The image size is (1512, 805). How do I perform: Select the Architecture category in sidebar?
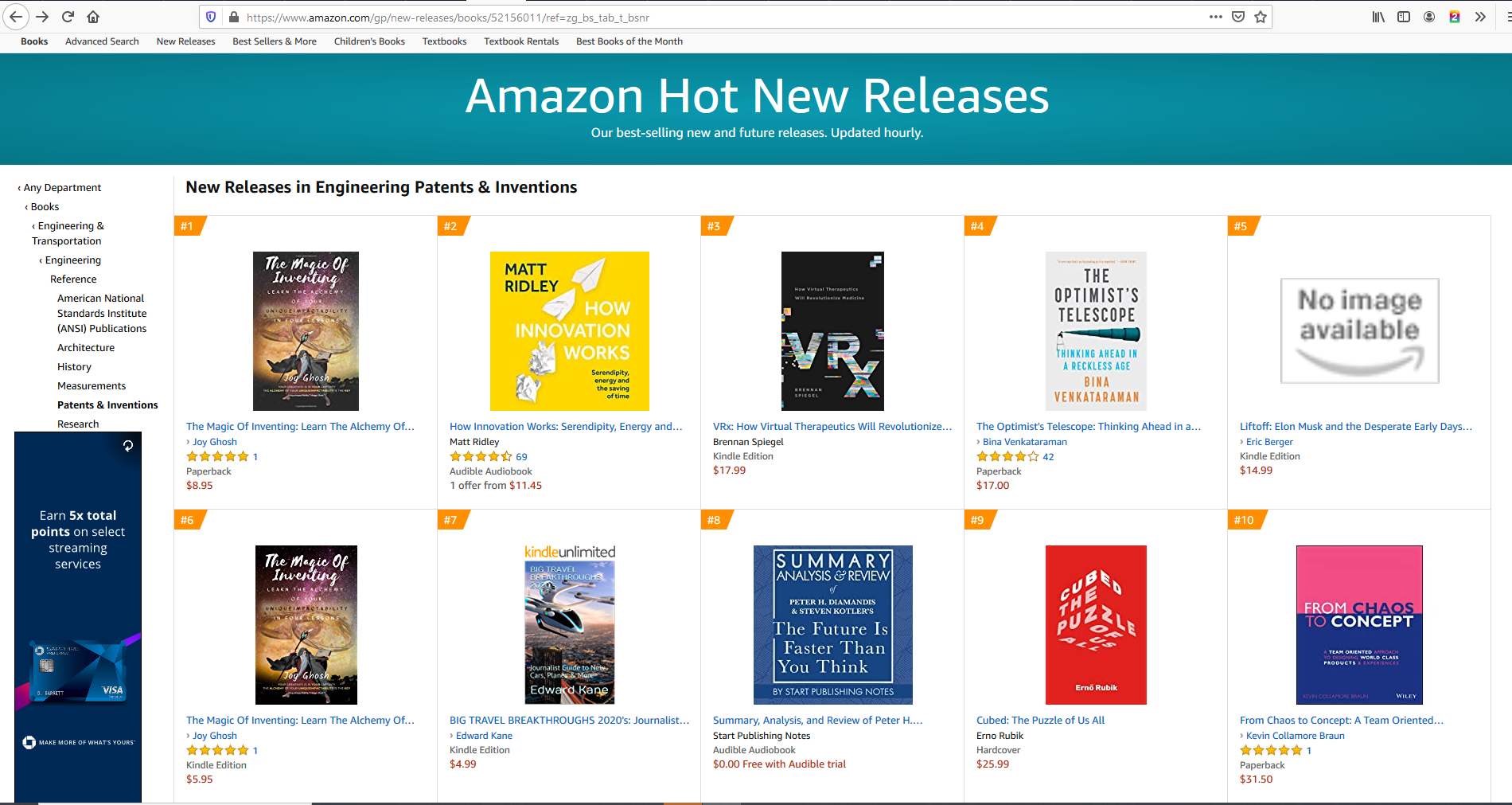click(x=86, y=348)
